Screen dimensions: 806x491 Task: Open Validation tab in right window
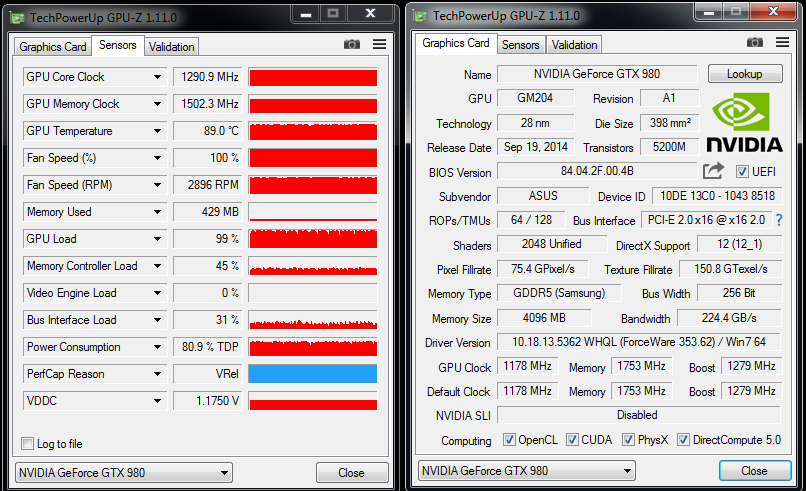pos(574,45)
